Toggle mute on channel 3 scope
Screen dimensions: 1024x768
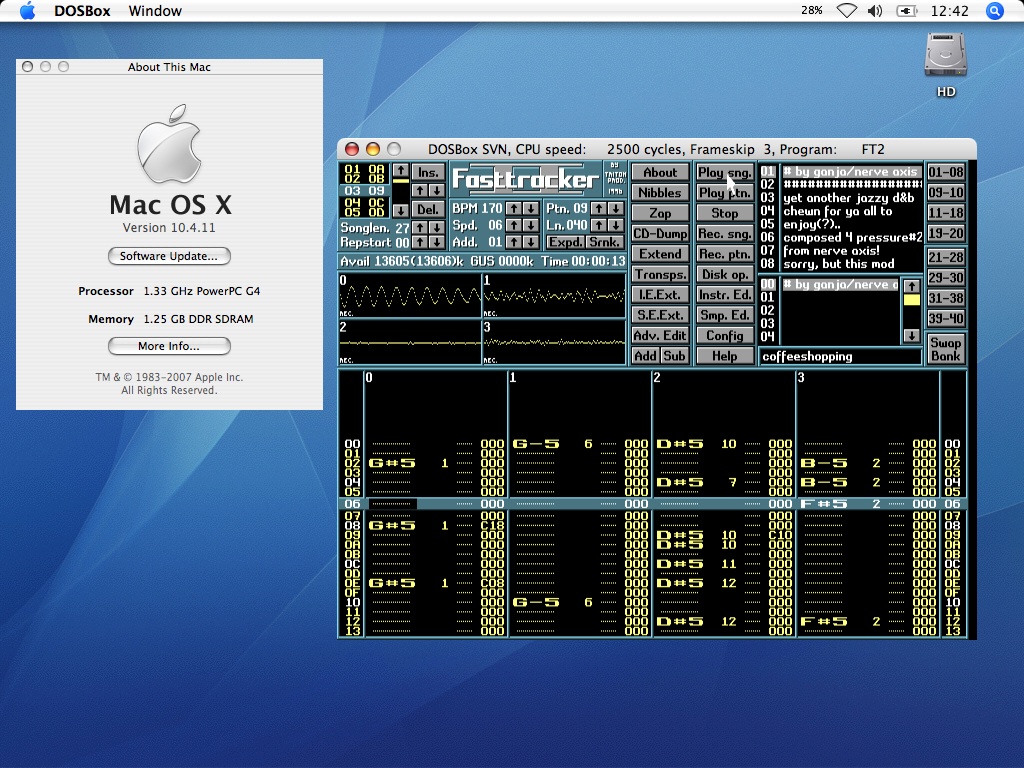click(553, 342)
